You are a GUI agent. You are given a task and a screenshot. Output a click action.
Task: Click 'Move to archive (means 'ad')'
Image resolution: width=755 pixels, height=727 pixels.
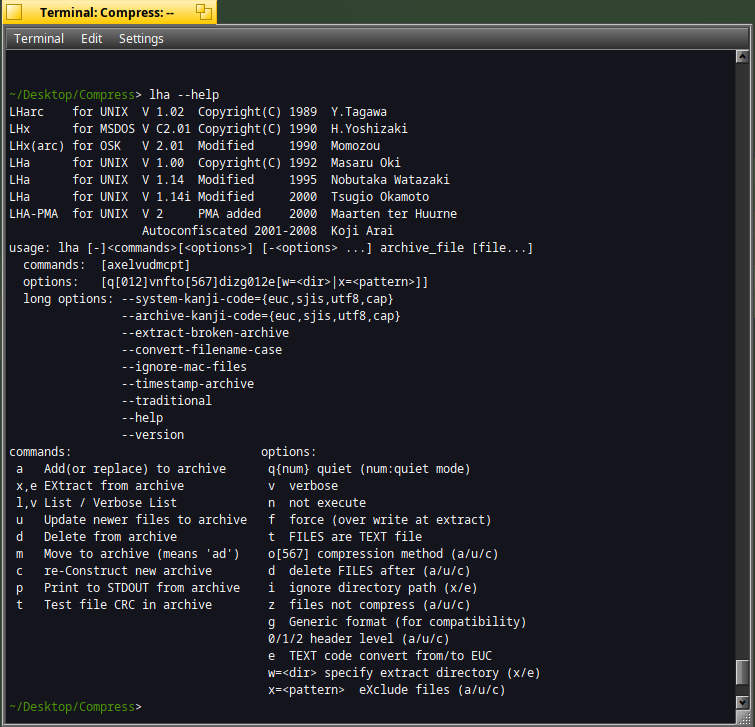pyautogui.click(x=142, y=554)
